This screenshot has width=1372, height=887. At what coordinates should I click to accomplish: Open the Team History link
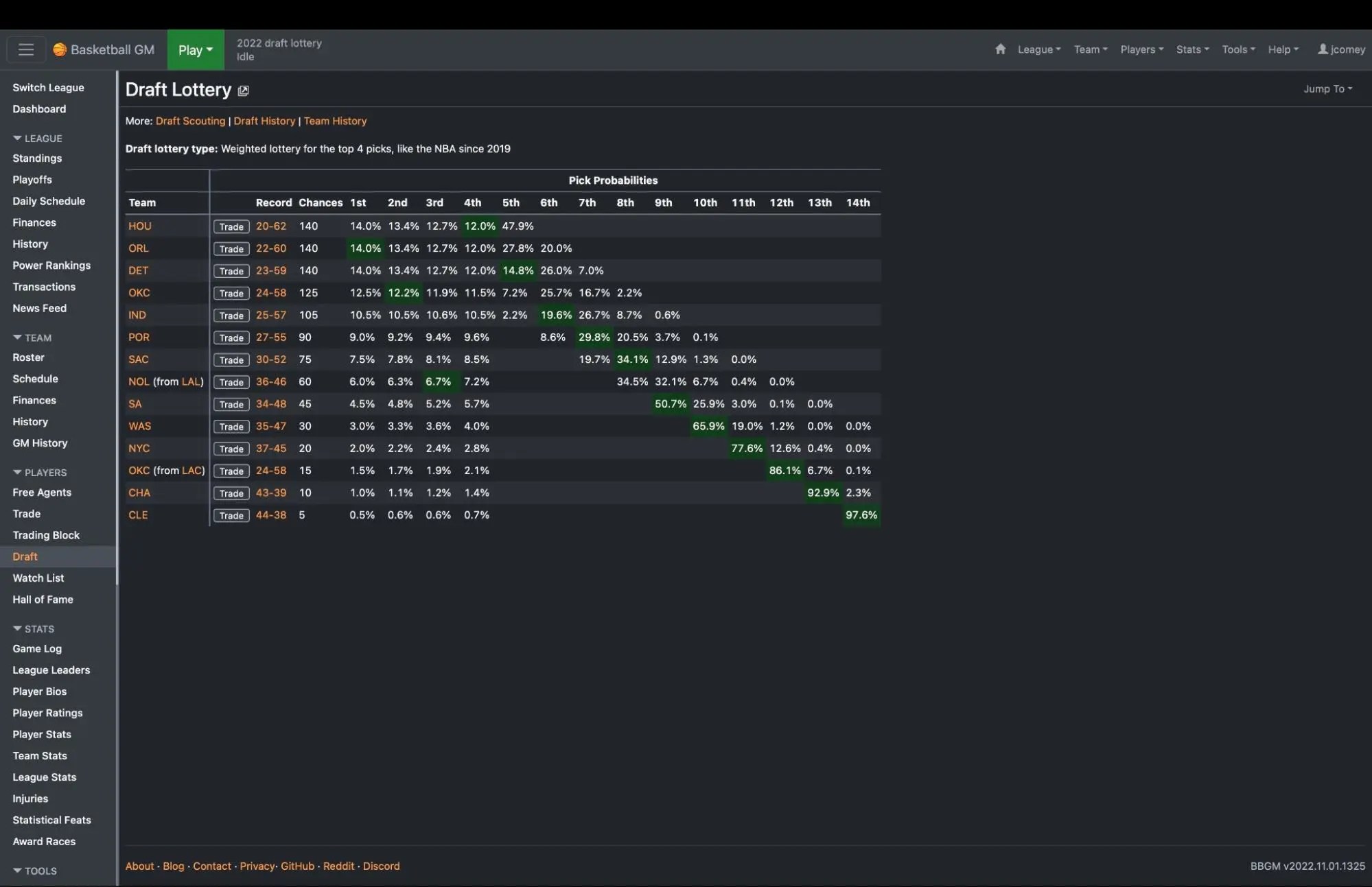[x=335, y=121]
